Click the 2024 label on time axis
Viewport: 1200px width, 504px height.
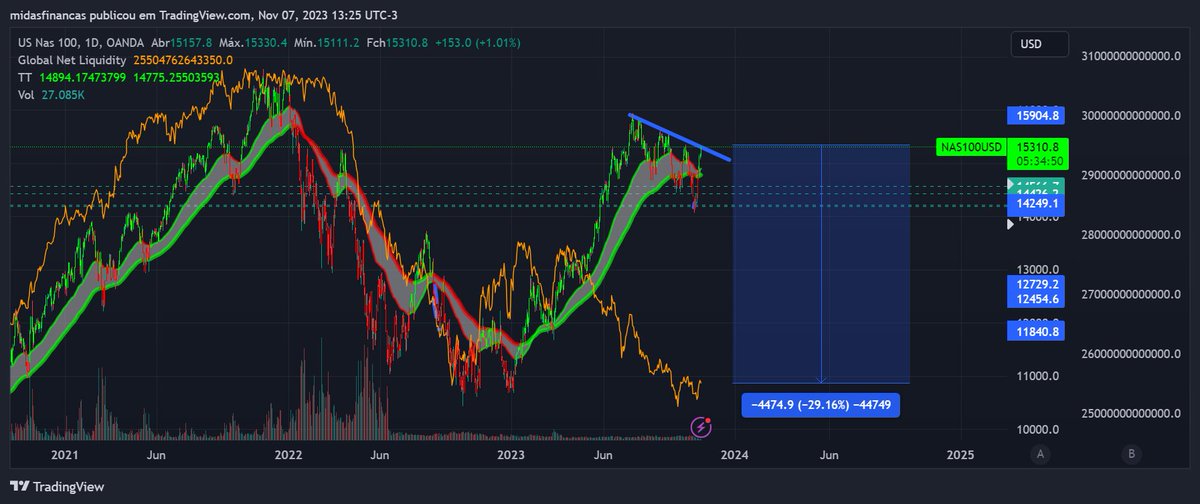735,454
